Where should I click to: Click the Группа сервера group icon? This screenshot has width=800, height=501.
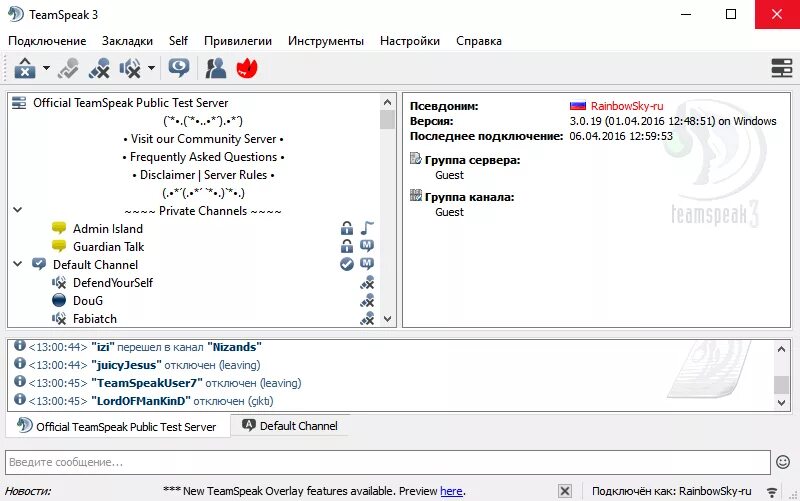coord(416,159)
